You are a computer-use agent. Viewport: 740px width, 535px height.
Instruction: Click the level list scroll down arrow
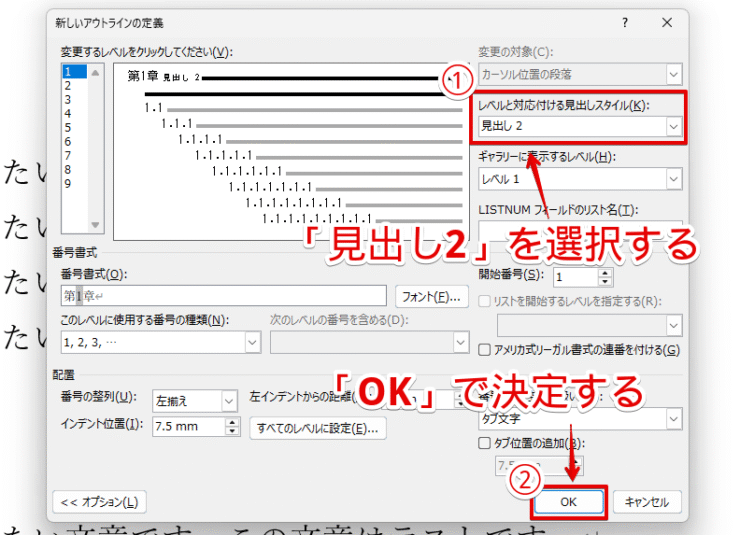(x=95, y=225)
